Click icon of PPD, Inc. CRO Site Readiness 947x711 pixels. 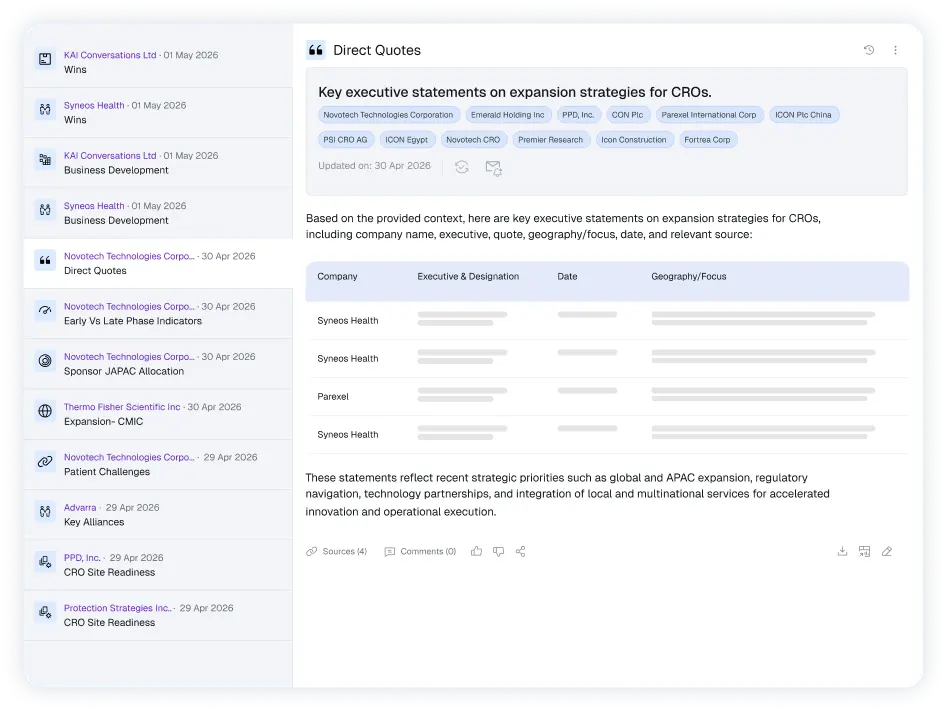pos(45,562)
